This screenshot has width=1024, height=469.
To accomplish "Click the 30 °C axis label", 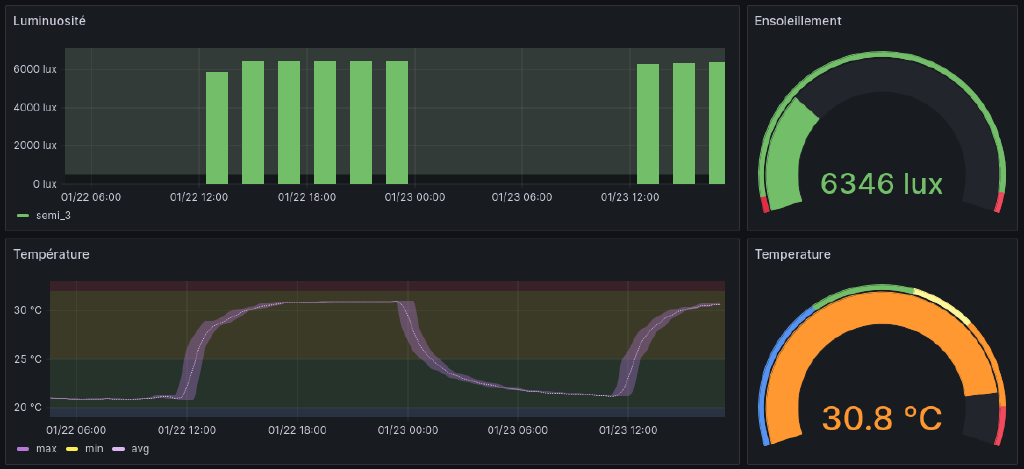I will 27,310.
